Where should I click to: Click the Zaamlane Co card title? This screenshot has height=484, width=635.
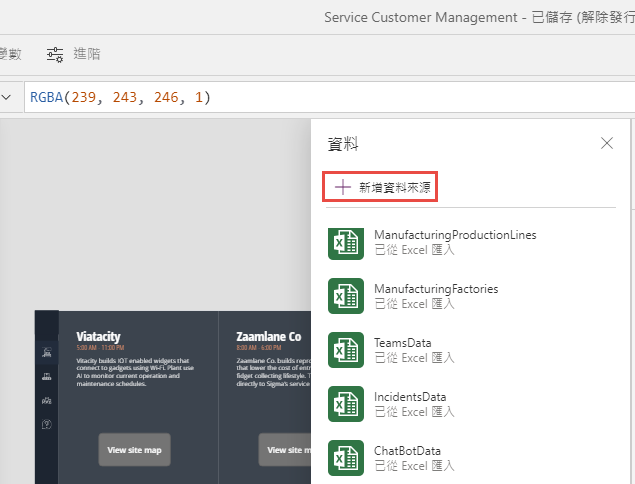[x=268, y=337]
